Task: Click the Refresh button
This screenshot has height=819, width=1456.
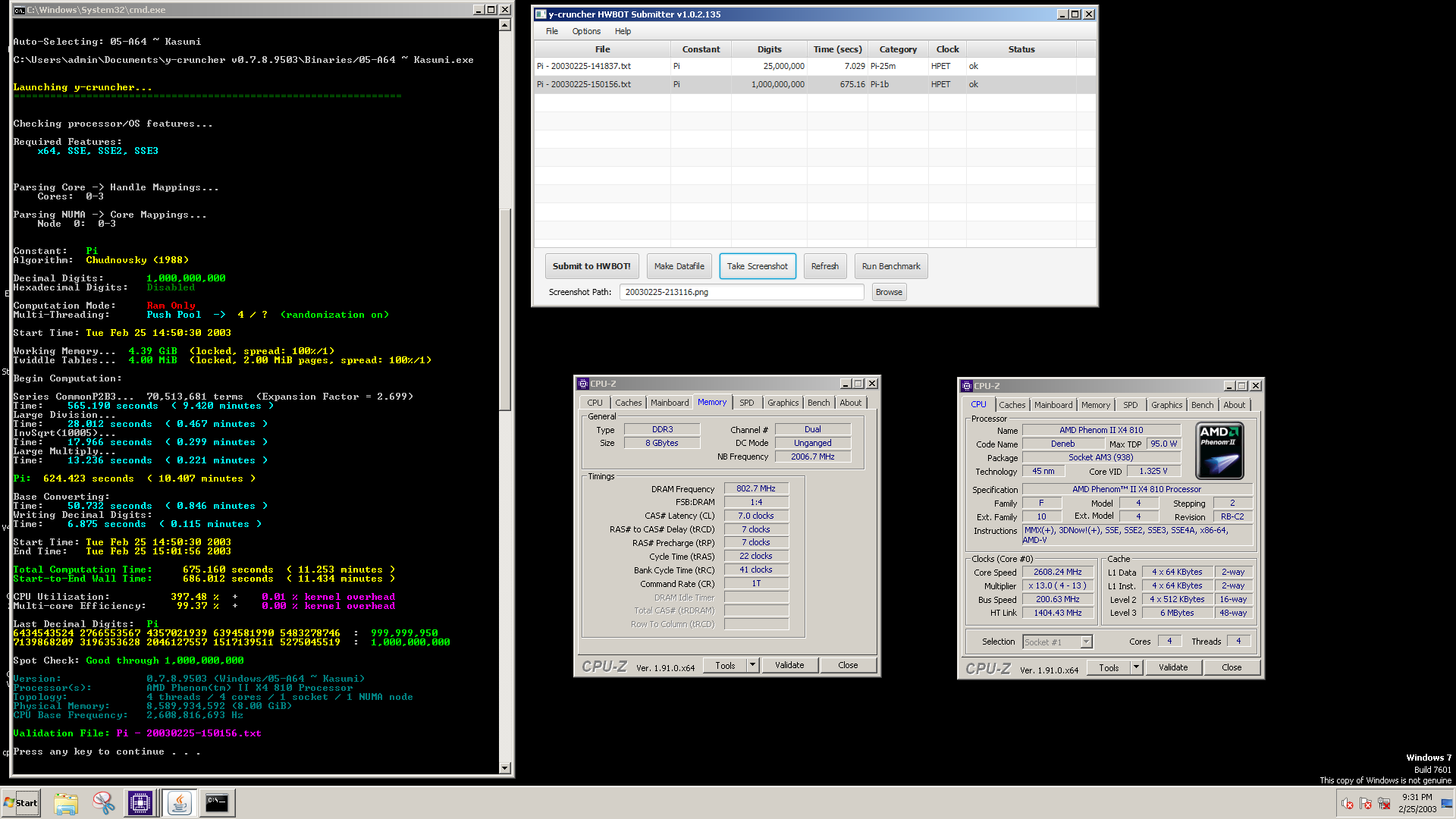Action: (x=825, y=266)
